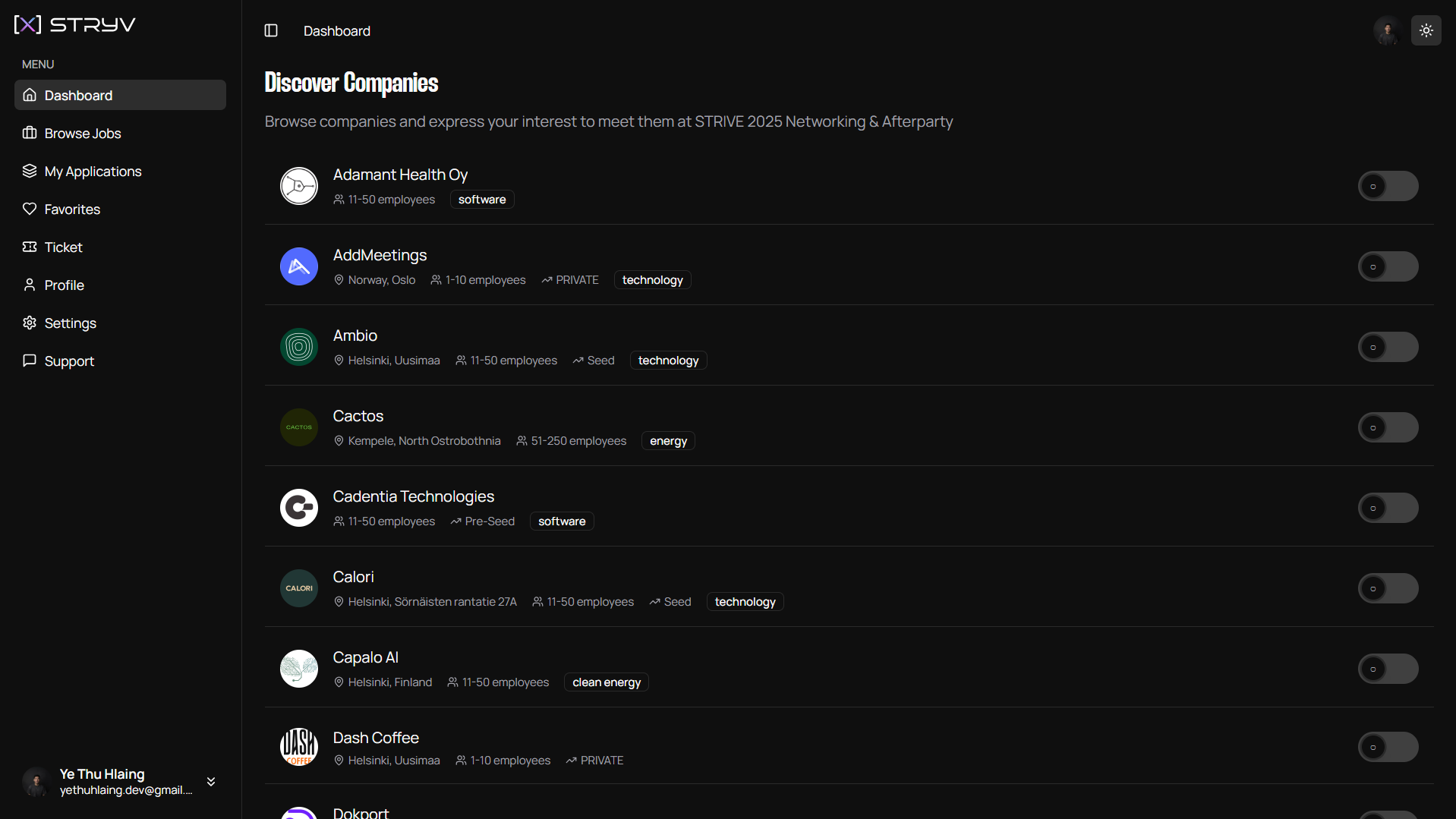Open Adamant Health Oy company name
The height and width of the screenshot is (819, 1456).
coord(400,175)
